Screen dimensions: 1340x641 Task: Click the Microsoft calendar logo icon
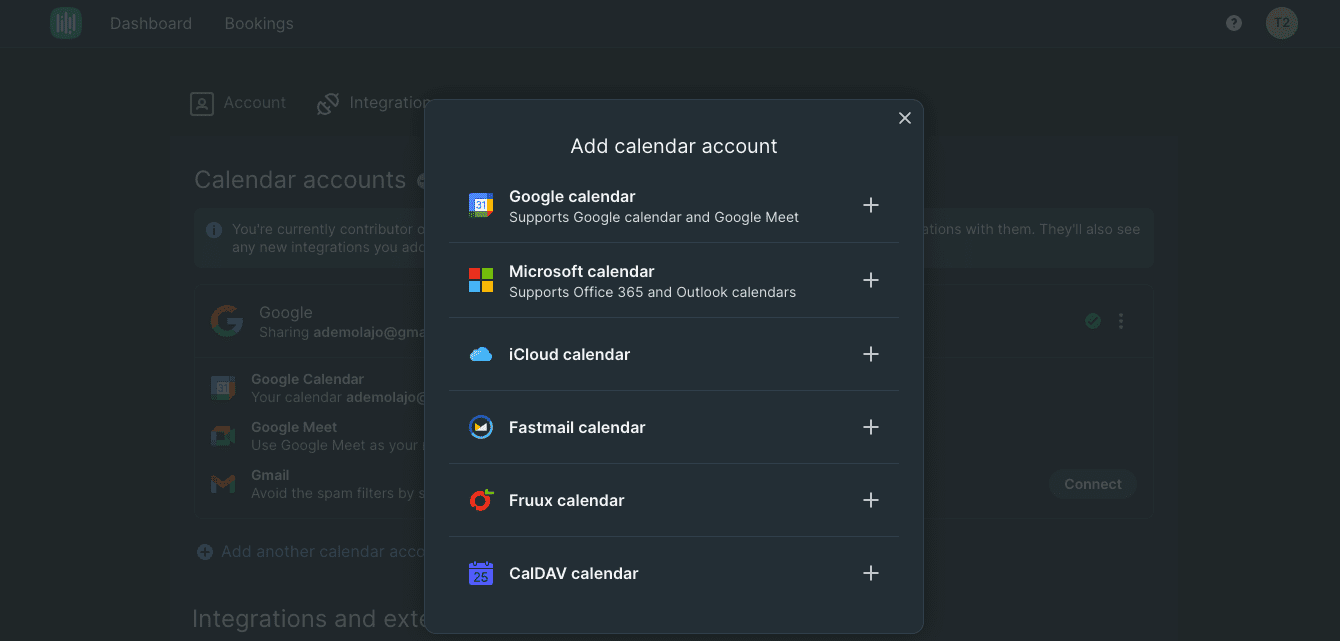pyautogui.click(x=481, y=280)
